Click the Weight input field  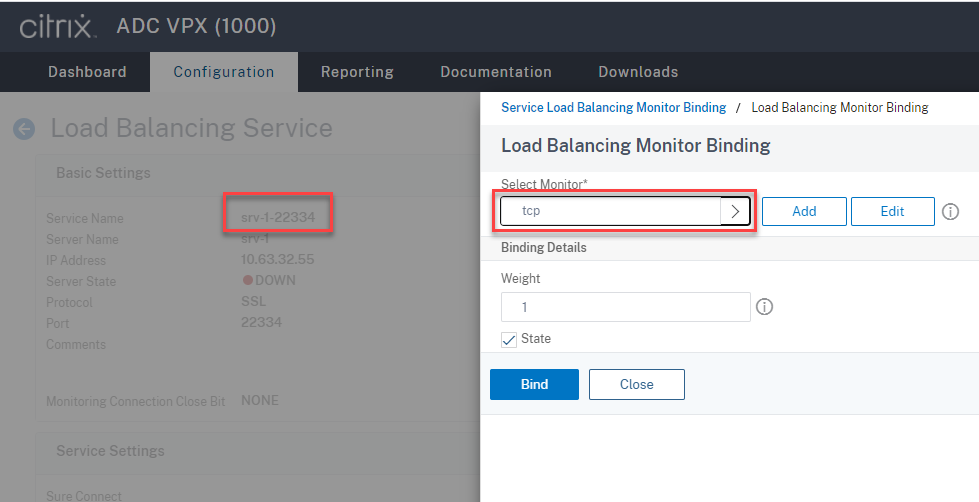625,307
